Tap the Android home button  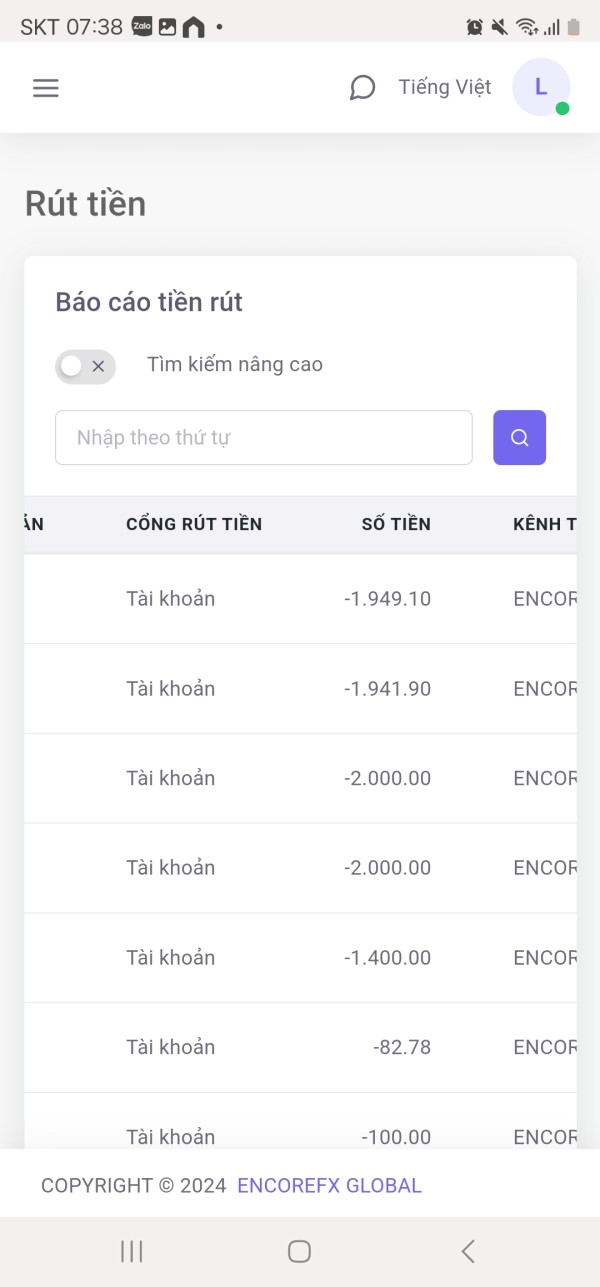(299, 1251)
